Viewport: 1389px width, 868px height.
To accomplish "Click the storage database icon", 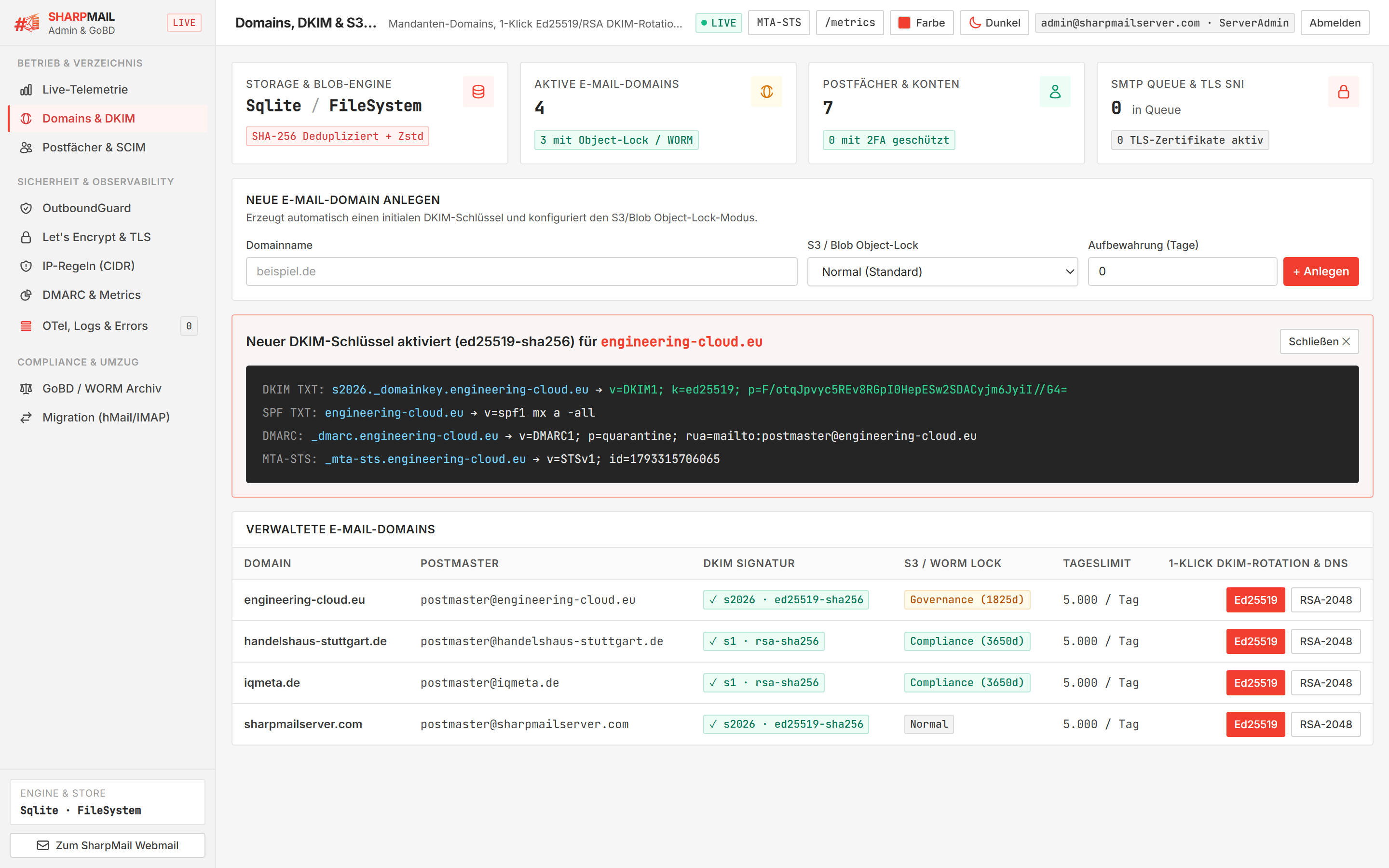I will pos(478,92).
